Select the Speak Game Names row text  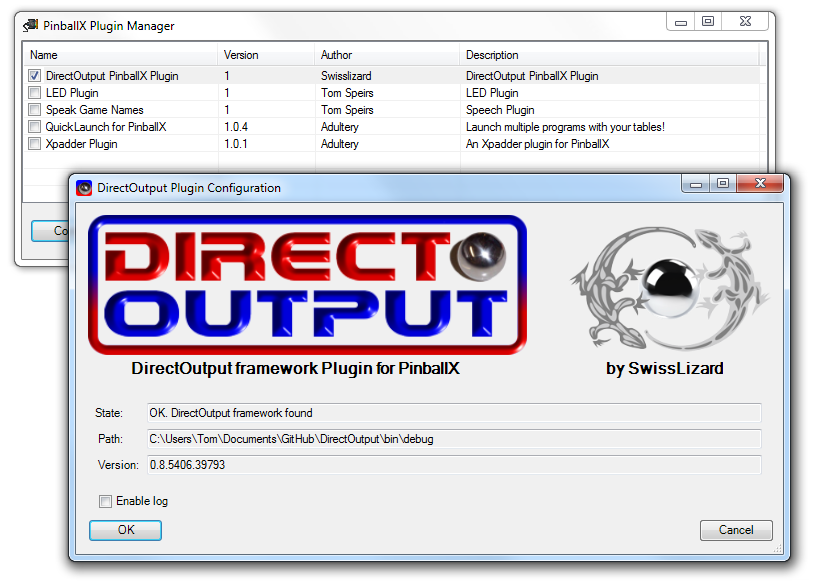(x=94, y=110)
